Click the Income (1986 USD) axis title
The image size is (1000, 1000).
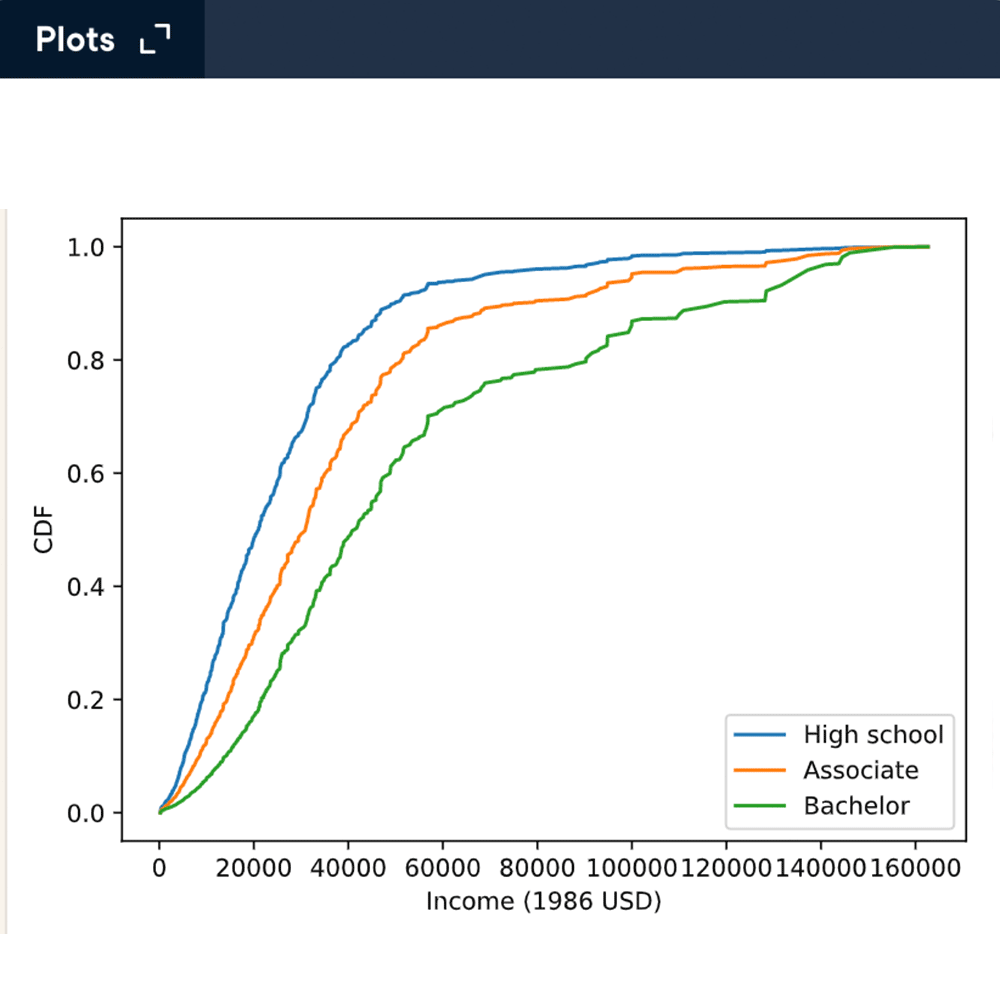(543, 902)
